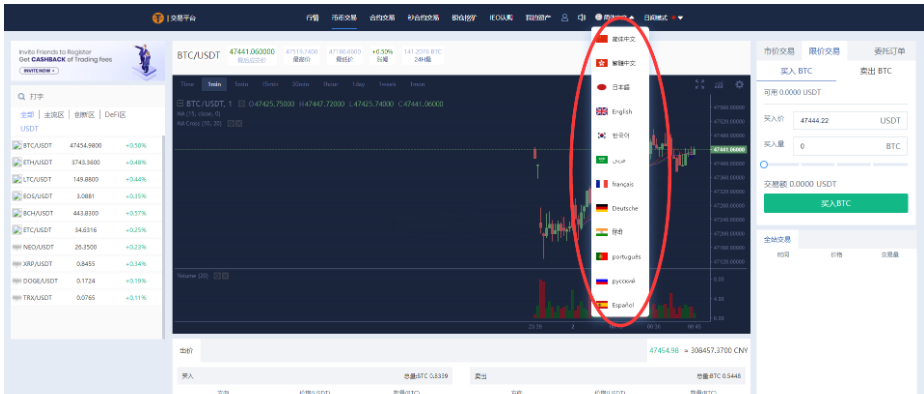Screen dimensions: 924x394
Task: Click the INVITE NOW banner button
Action: (39, 71)
